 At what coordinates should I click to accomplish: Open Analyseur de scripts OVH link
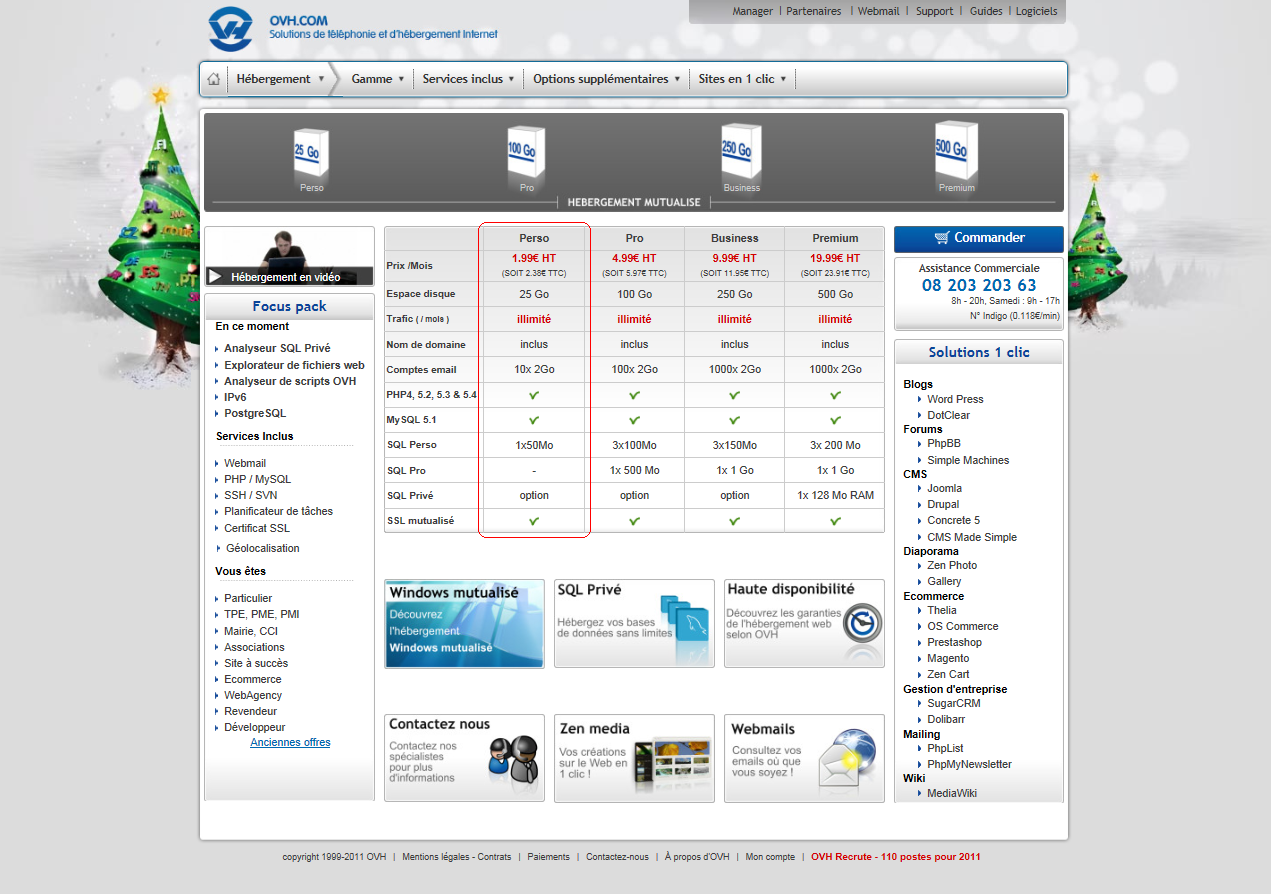(x=290, y=382)
